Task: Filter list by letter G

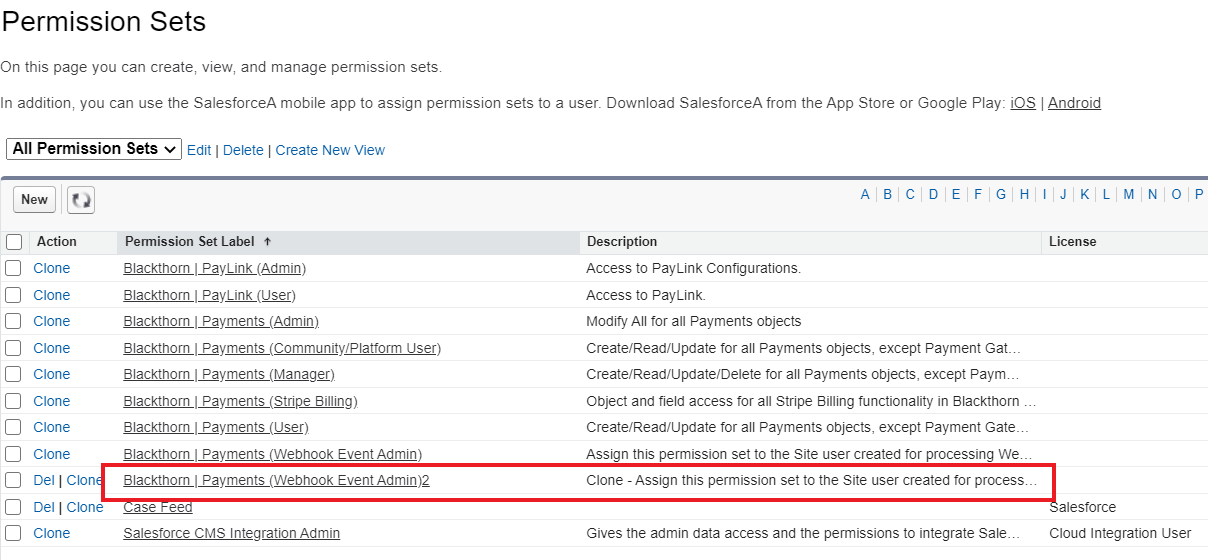Action: point(1001,195)
